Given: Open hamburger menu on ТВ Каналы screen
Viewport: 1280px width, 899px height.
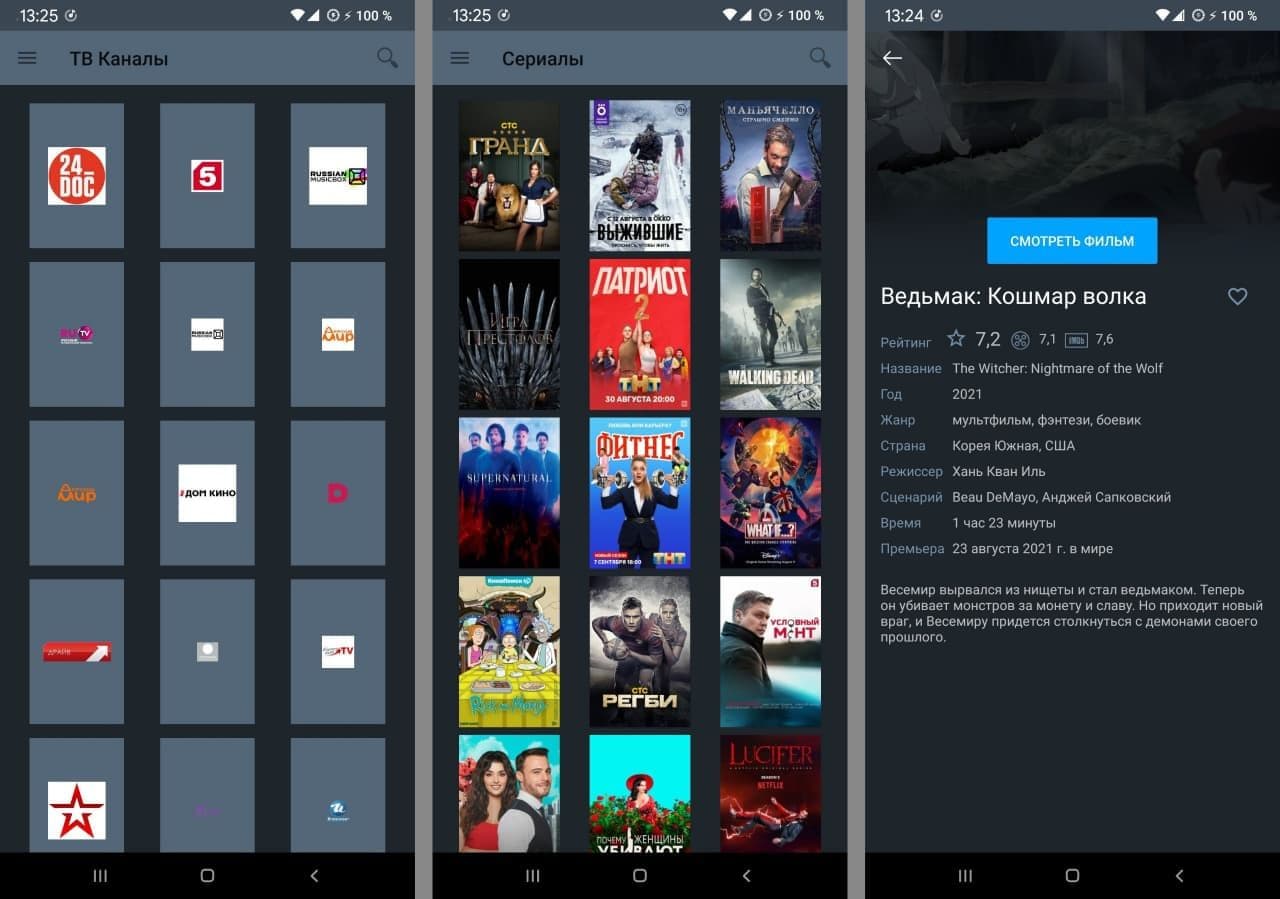Looking at the screenshot, I should point(27,58).
